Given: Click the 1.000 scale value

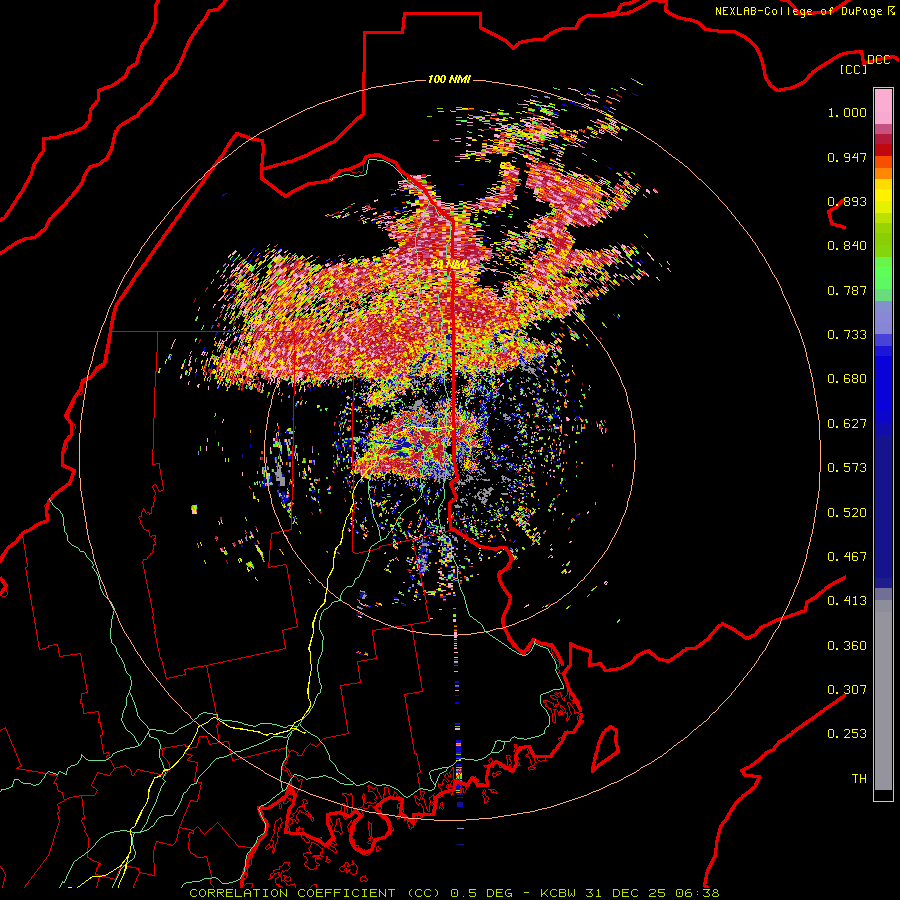Looking at the screenshot, I should tap(847, 112).
